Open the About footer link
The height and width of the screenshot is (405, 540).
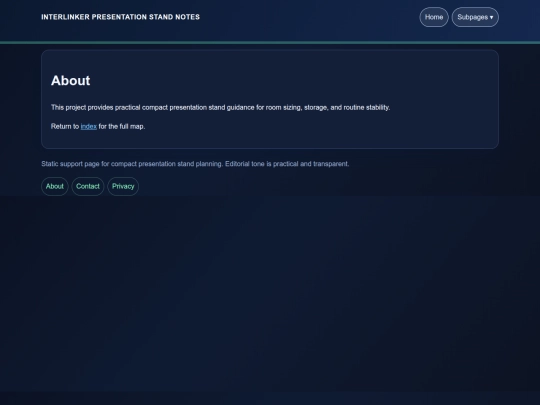point(55,186)
